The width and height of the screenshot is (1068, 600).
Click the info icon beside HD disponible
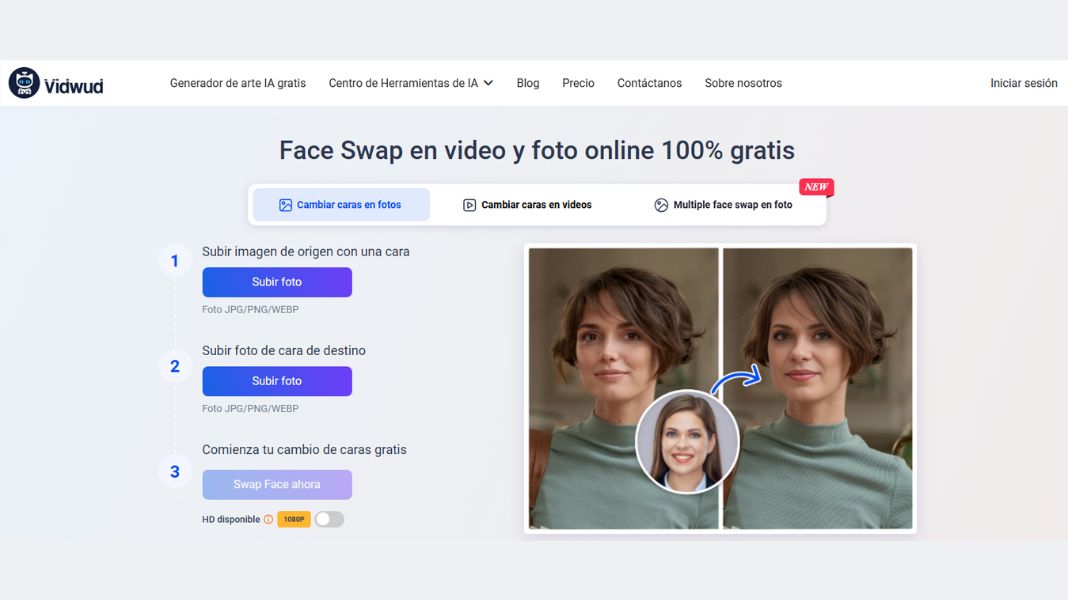[x=268, y=520]
